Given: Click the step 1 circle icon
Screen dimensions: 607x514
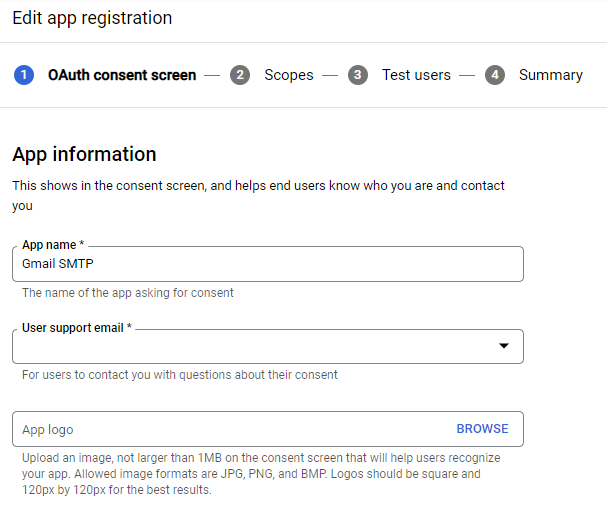Looking at the screenshot, I should click(x=24, y=75).
